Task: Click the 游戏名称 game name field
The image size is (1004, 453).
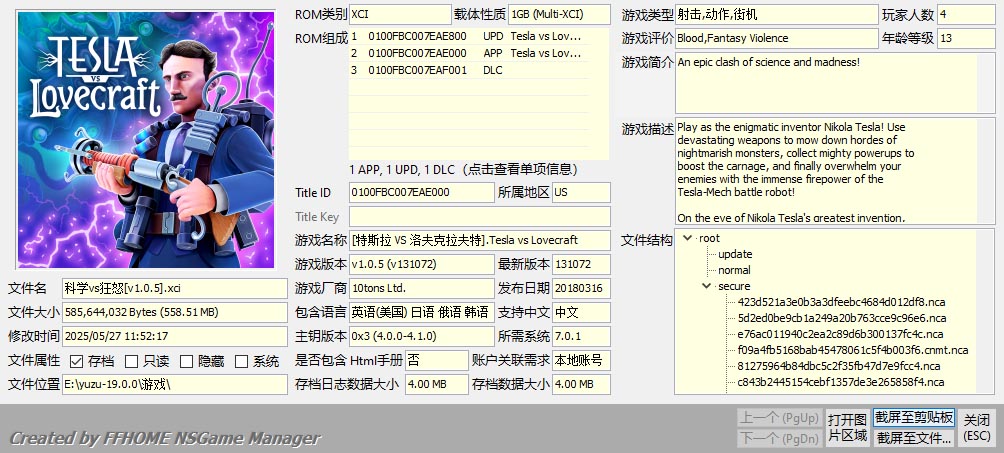Action: (x=480, y=240)
